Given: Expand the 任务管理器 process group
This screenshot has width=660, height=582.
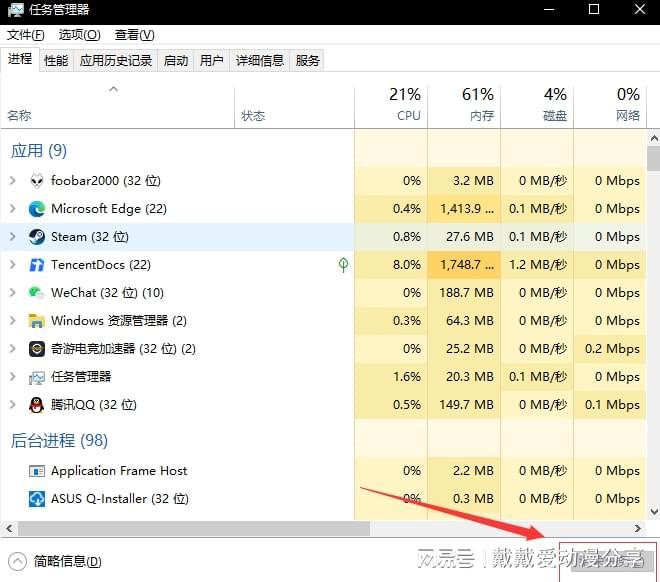Looking at the screenshot, I should (x=13, y=377).
